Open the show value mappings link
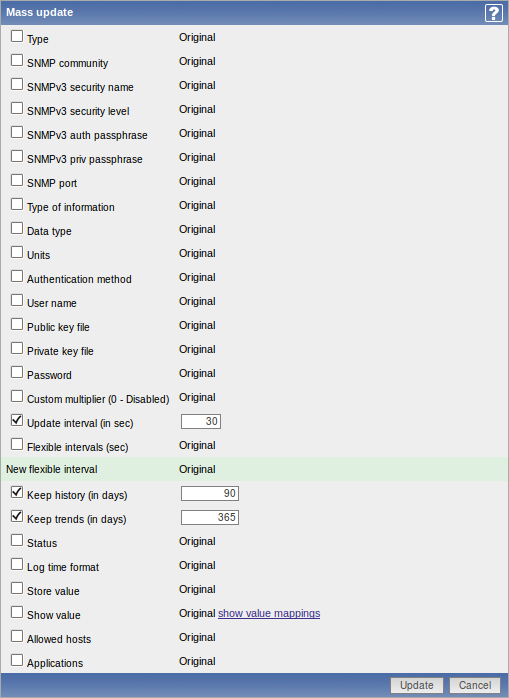Screen dimensions: 509x698 (269, 613)
